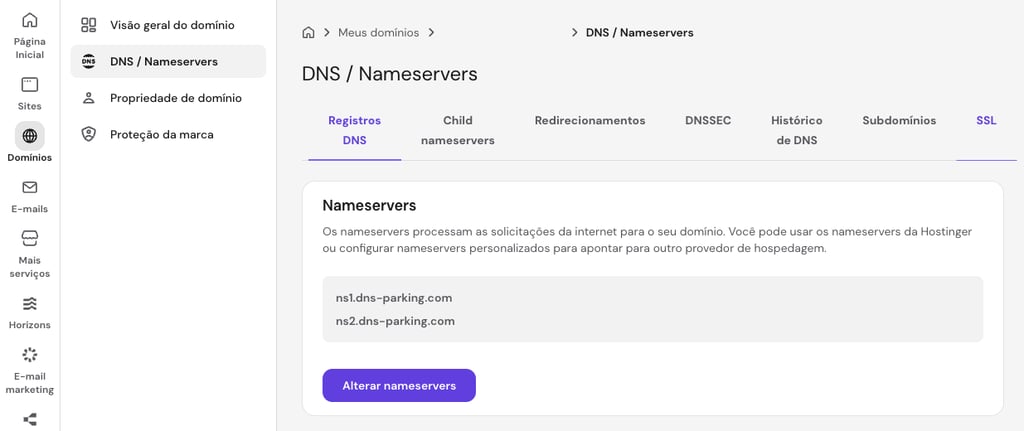
Task: Click the E-mails label in sidebar
Action: pos(29,209)
